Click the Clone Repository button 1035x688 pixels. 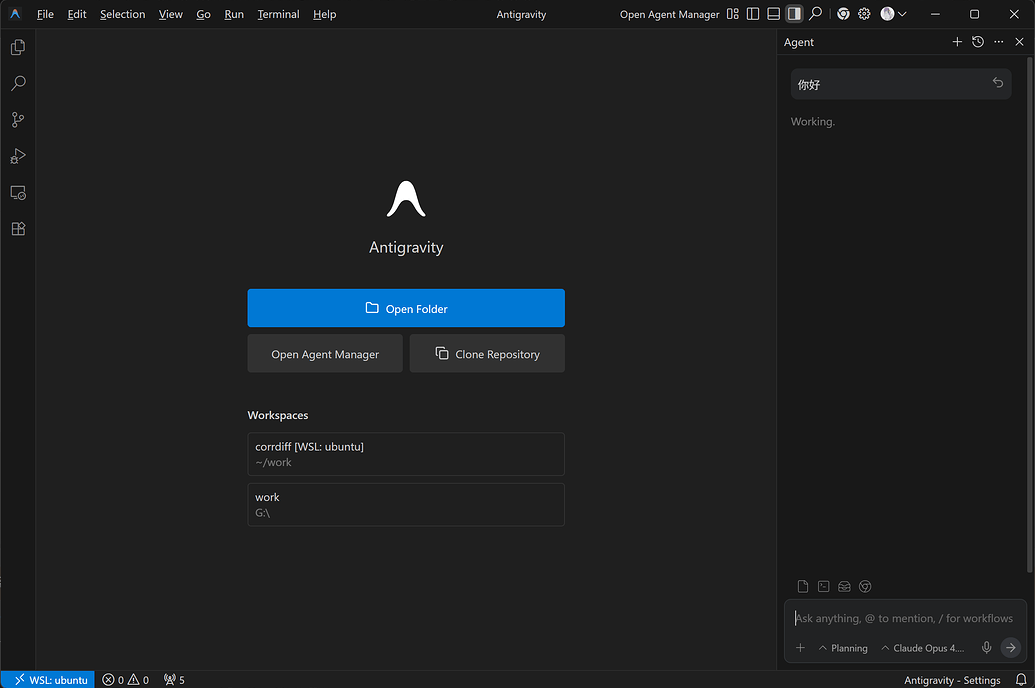[x=487, y=353]
